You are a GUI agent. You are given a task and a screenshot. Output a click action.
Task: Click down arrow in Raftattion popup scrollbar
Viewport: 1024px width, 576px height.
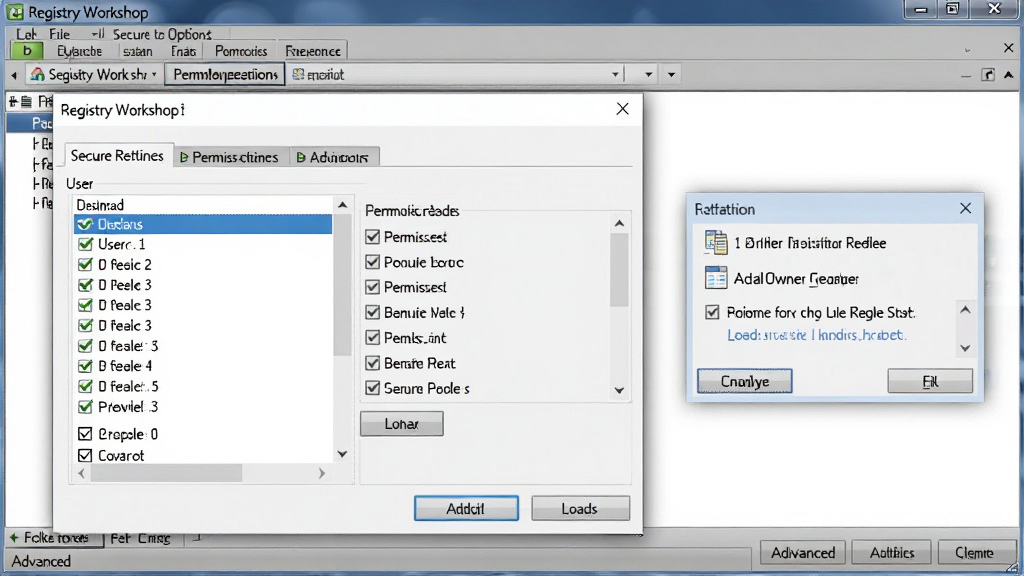[965, 348]
